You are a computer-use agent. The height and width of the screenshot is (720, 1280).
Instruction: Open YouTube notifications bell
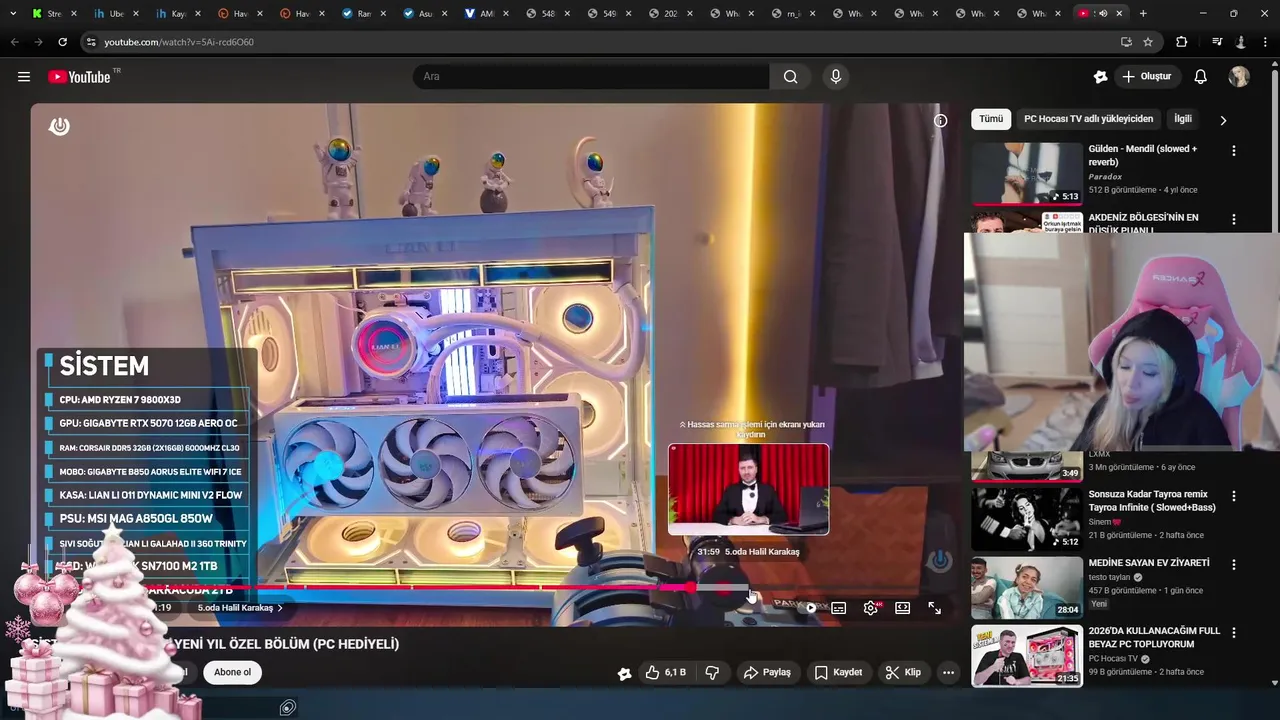(1201, 77)
